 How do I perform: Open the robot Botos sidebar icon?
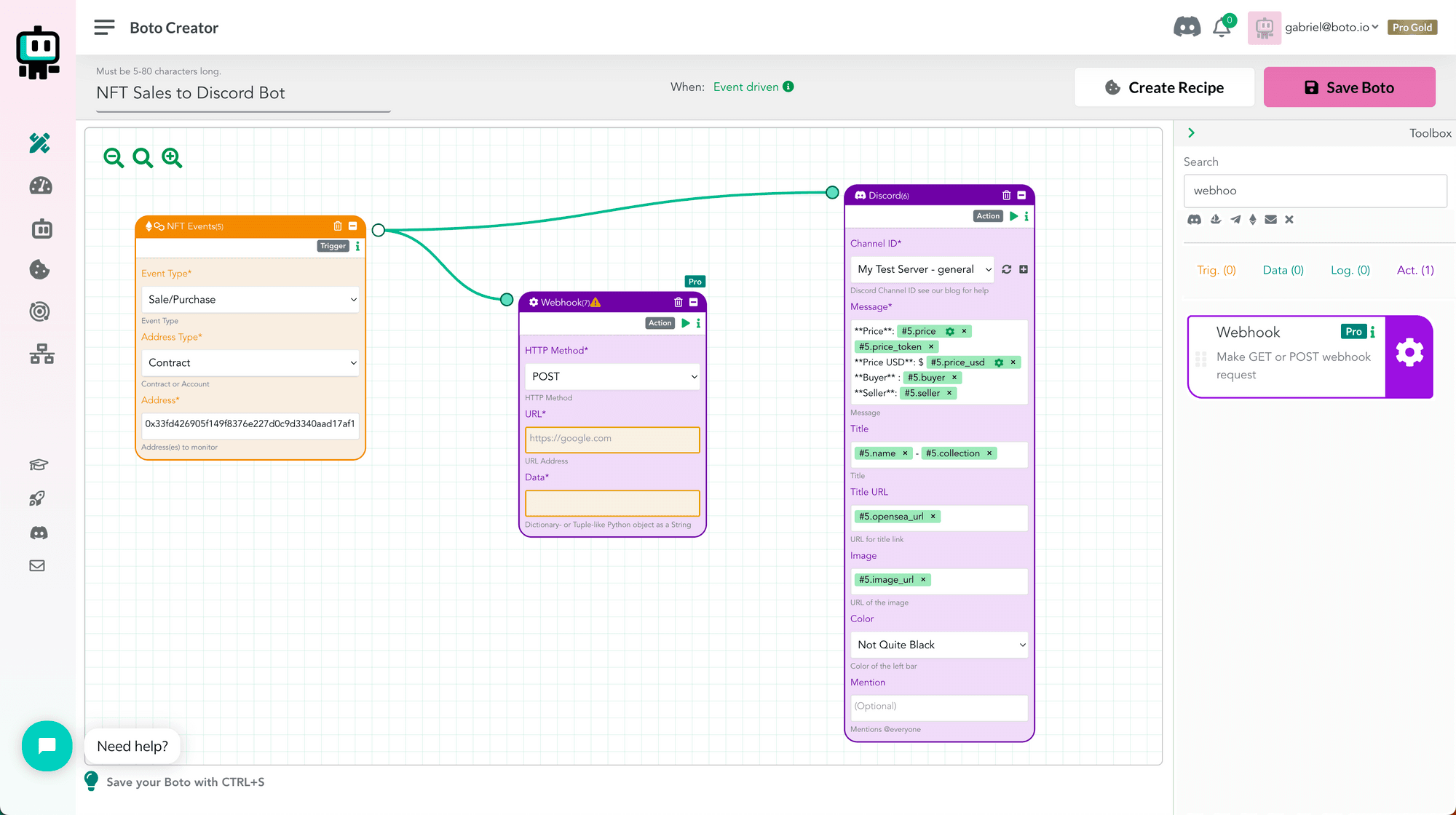pos(41,228)
